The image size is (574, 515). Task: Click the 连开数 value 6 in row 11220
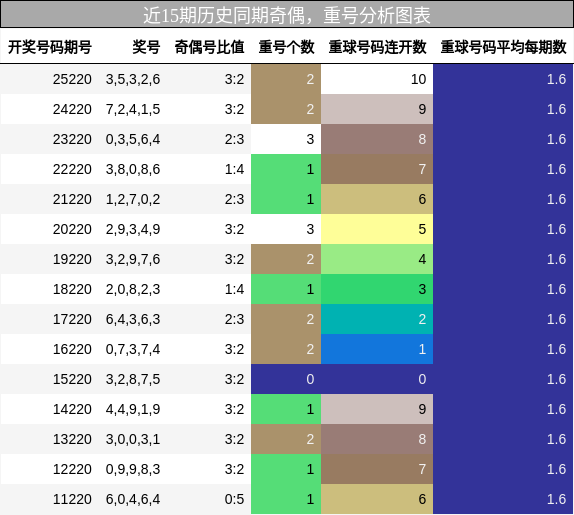(x=377, y=499)
